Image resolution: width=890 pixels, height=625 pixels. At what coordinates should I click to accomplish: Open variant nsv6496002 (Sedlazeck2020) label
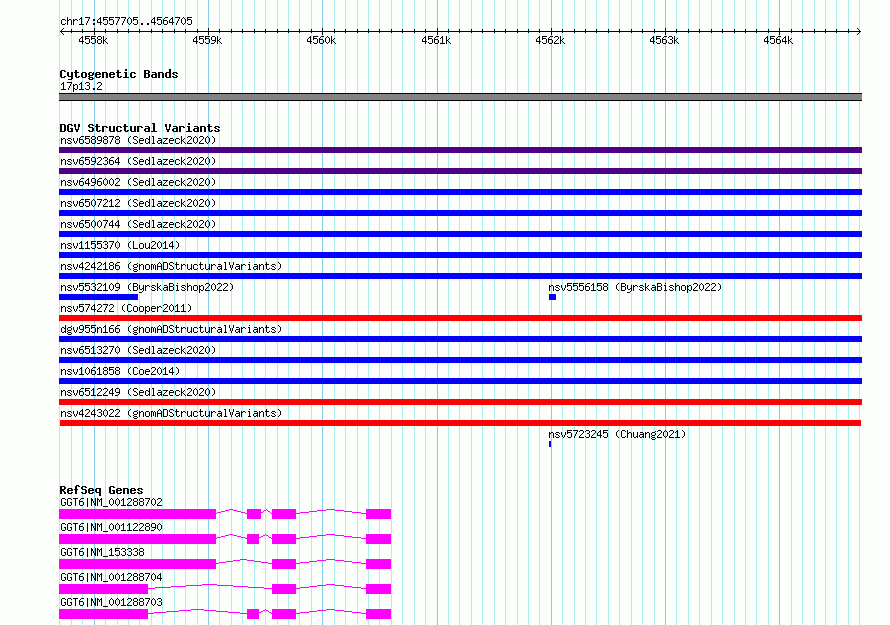point(138,182)
